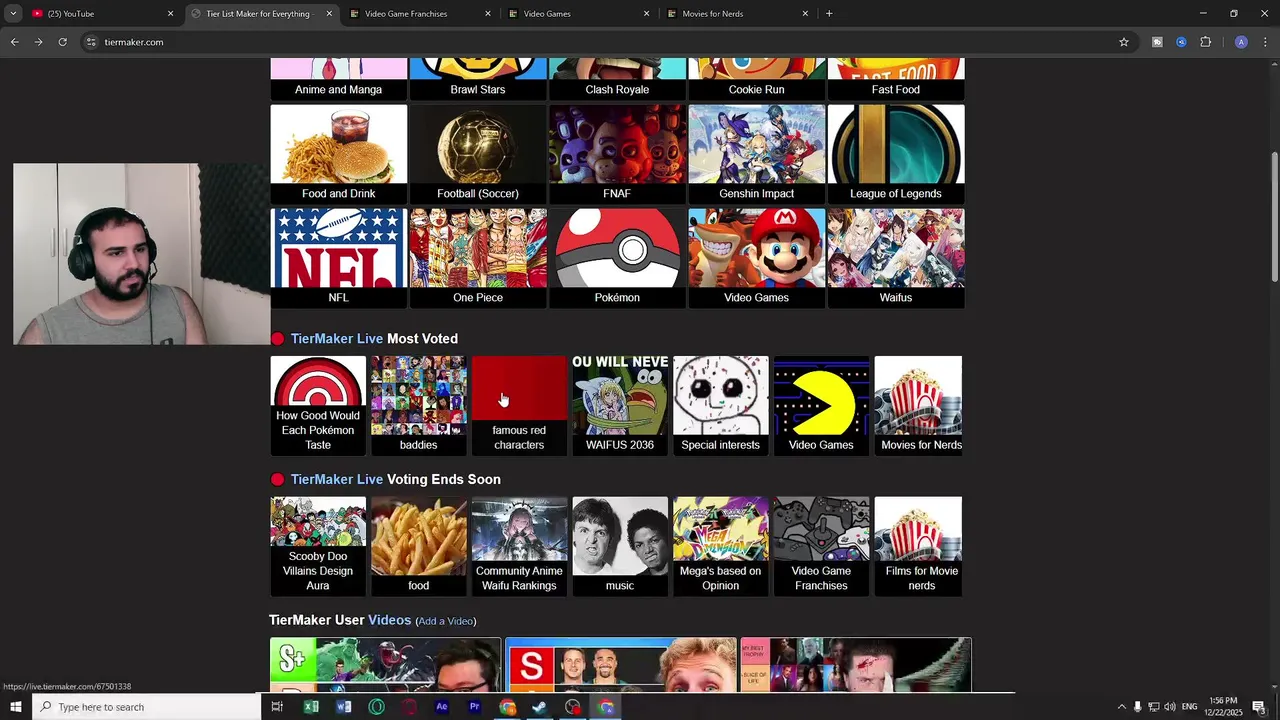Close the Movies for Nerds tab

click(x=805, y=14)
